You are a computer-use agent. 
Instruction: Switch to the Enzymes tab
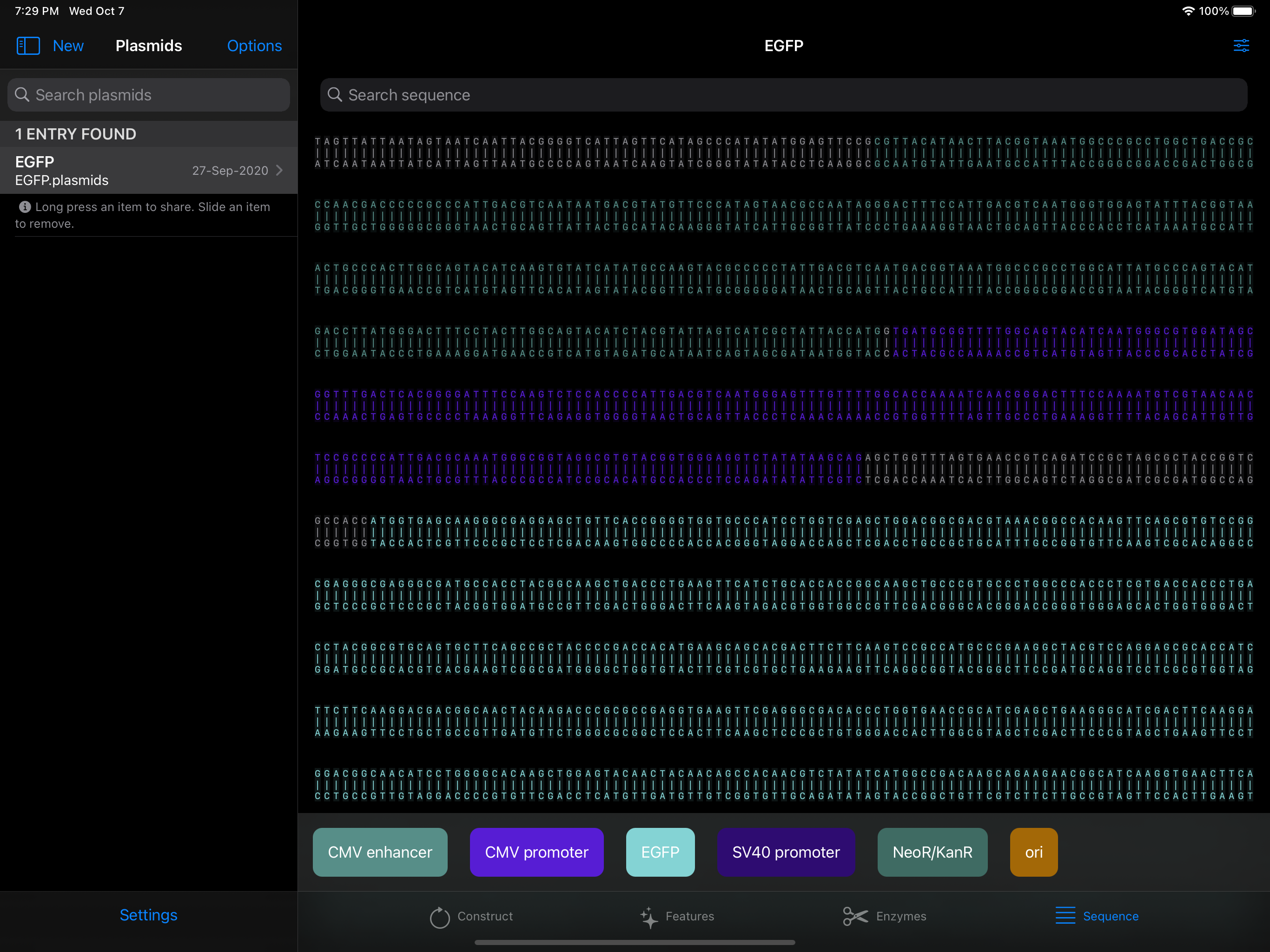pyautogui.click(x=900, y=916)
